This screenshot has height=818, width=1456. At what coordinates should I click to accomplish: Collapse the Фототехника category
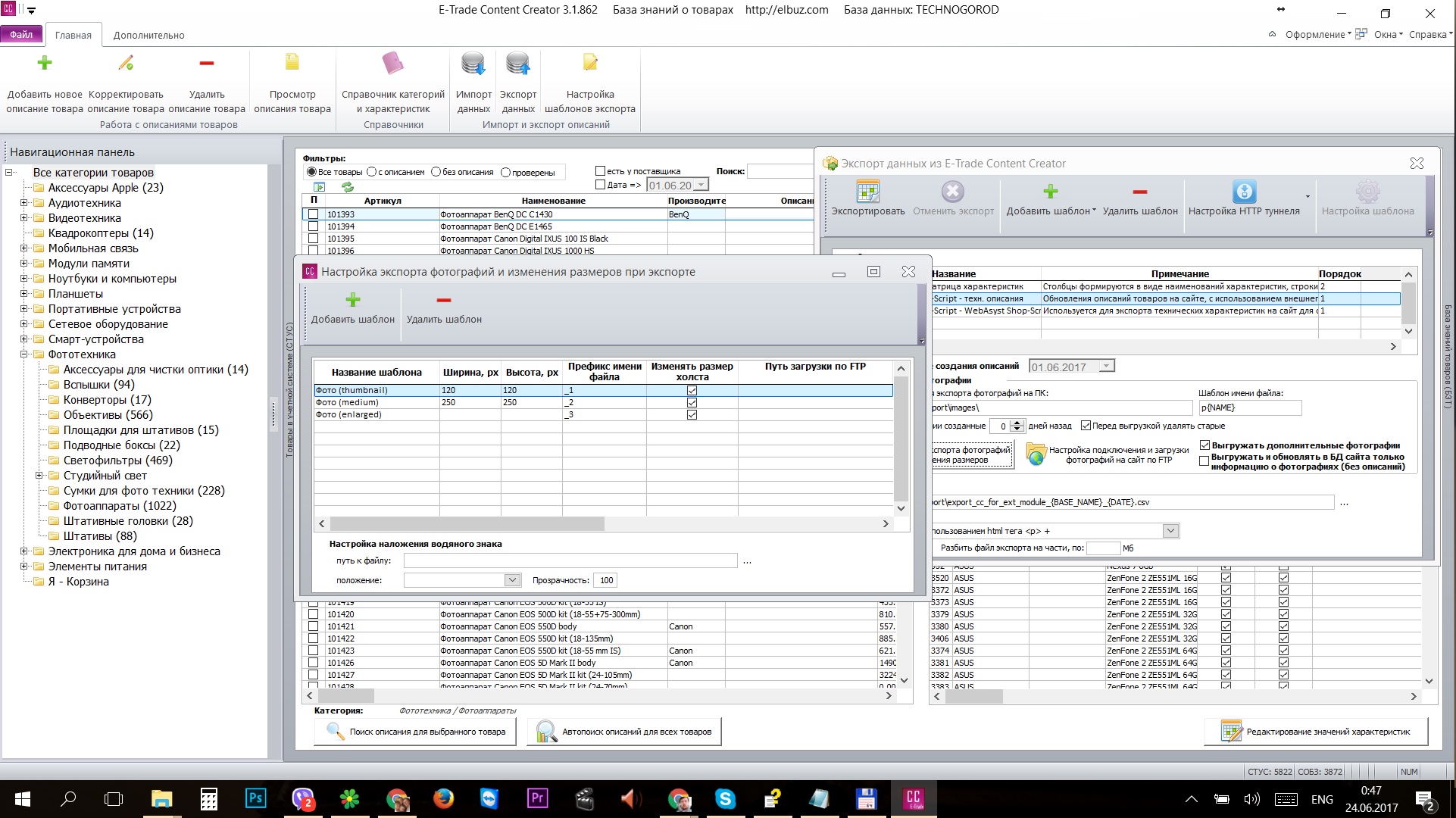pyautogui.click(x=23, y=354)
